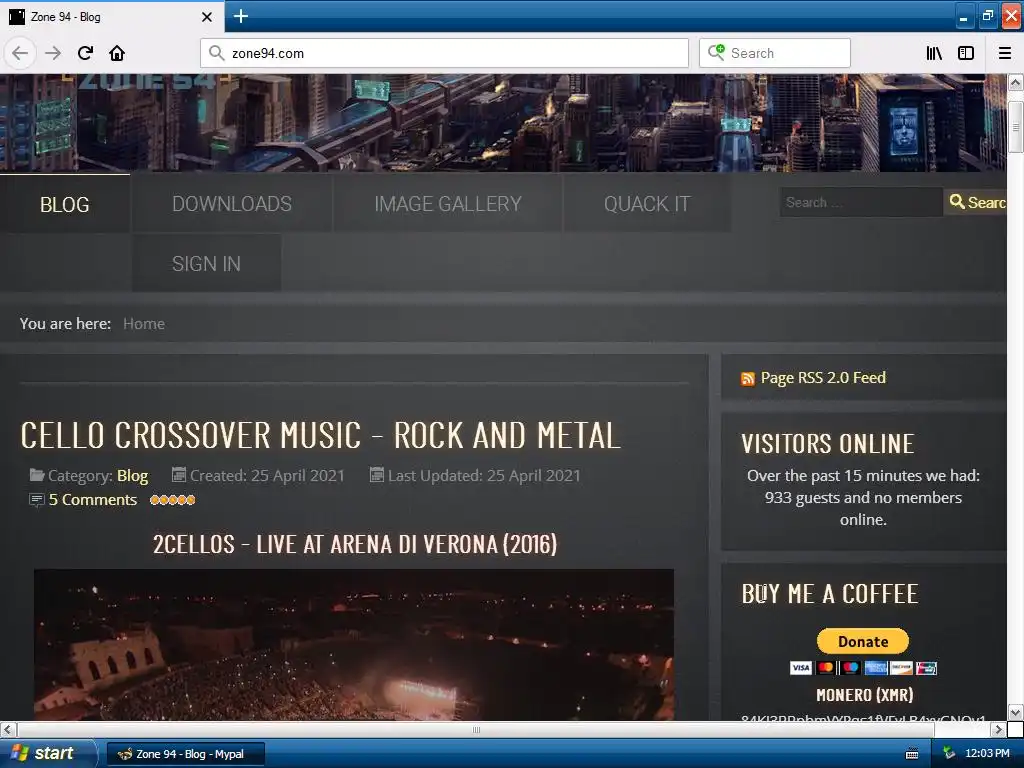Image resolution: width=1024 pixels, height=768 pixels.
Task: Click the VISITORS ONLINE heading
Action: pyautogui.click(x=827, y=444)
